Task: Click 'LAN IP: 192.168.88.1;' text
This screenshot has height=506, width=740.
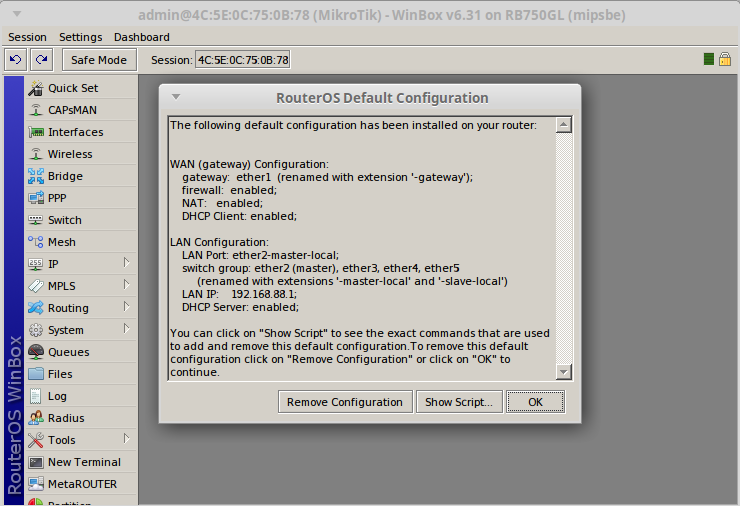Action: coord(239,294)
